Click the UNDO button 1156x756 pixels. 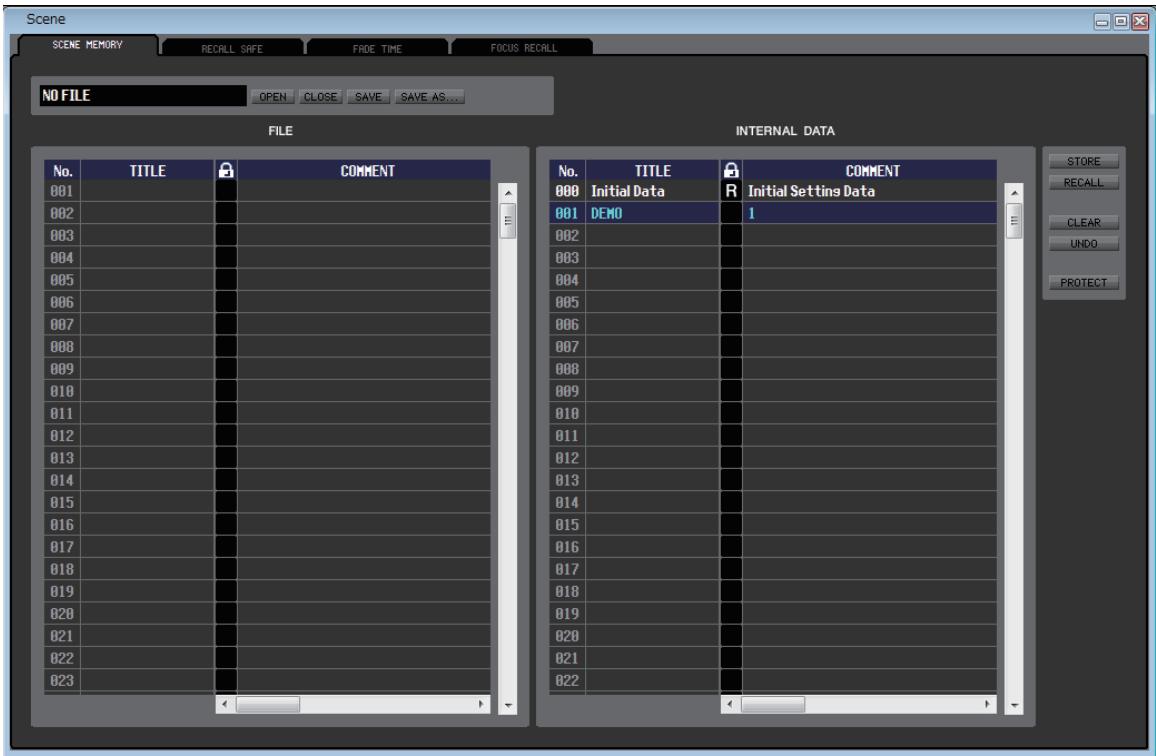pos(1084,244)
